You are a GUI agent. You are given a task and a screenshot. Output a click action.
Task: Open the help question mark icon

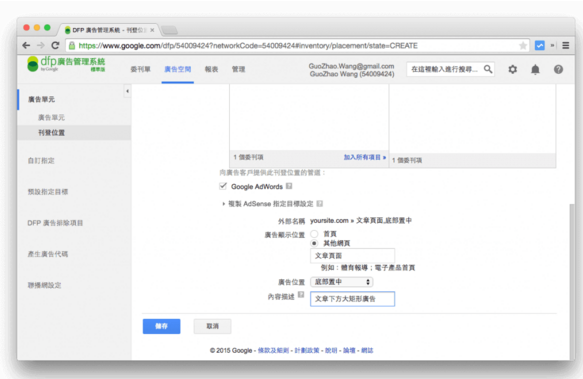pos(558,69)
